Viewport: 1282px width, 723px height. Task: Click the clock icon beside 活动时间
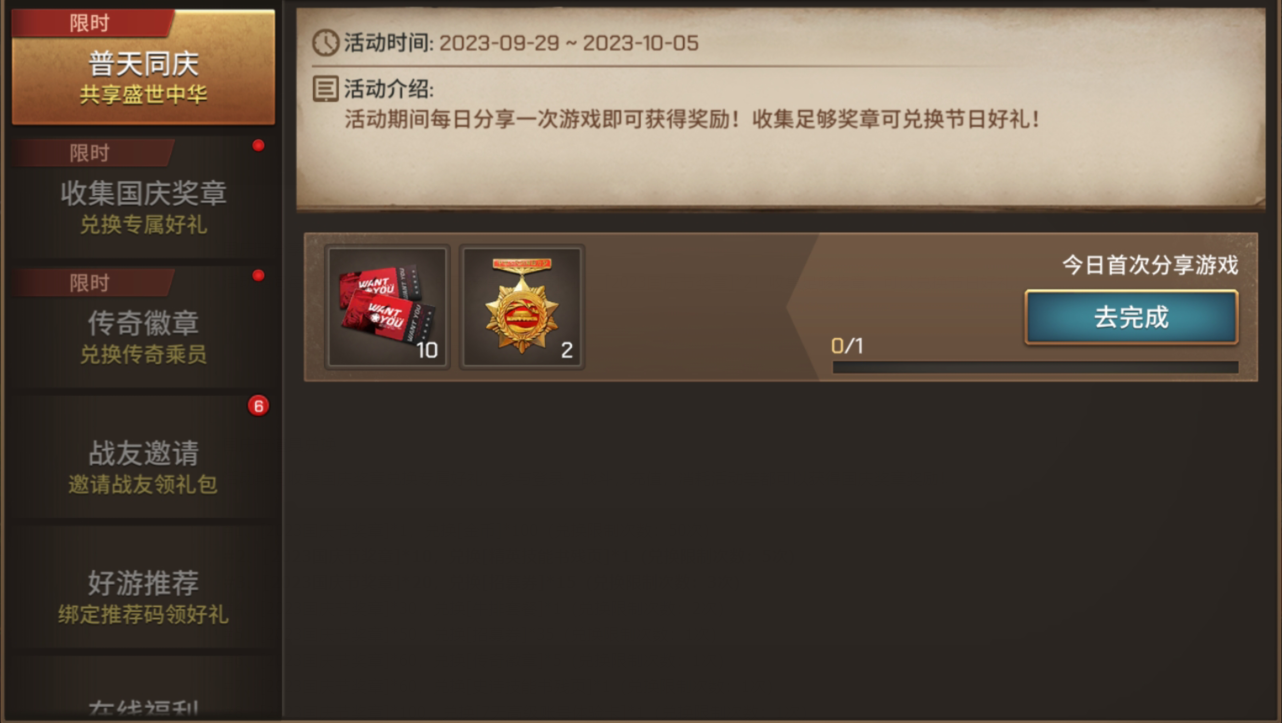326,43
